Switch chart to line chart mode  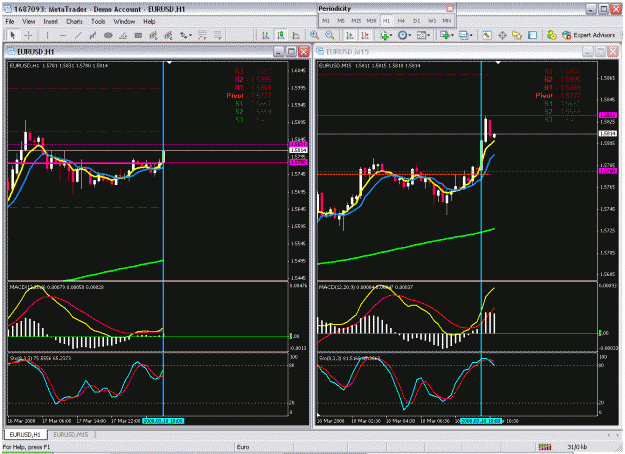(296, 35)
